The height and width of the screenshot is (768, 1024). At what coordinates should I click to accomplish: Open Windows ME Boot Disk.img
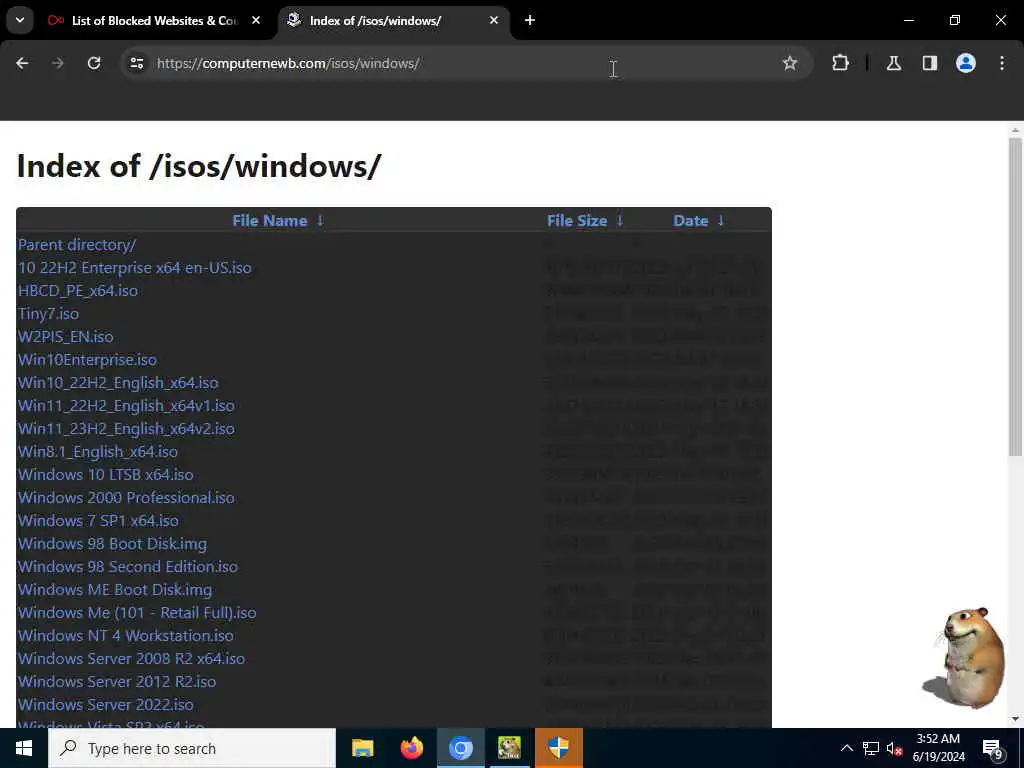(115, 590)
